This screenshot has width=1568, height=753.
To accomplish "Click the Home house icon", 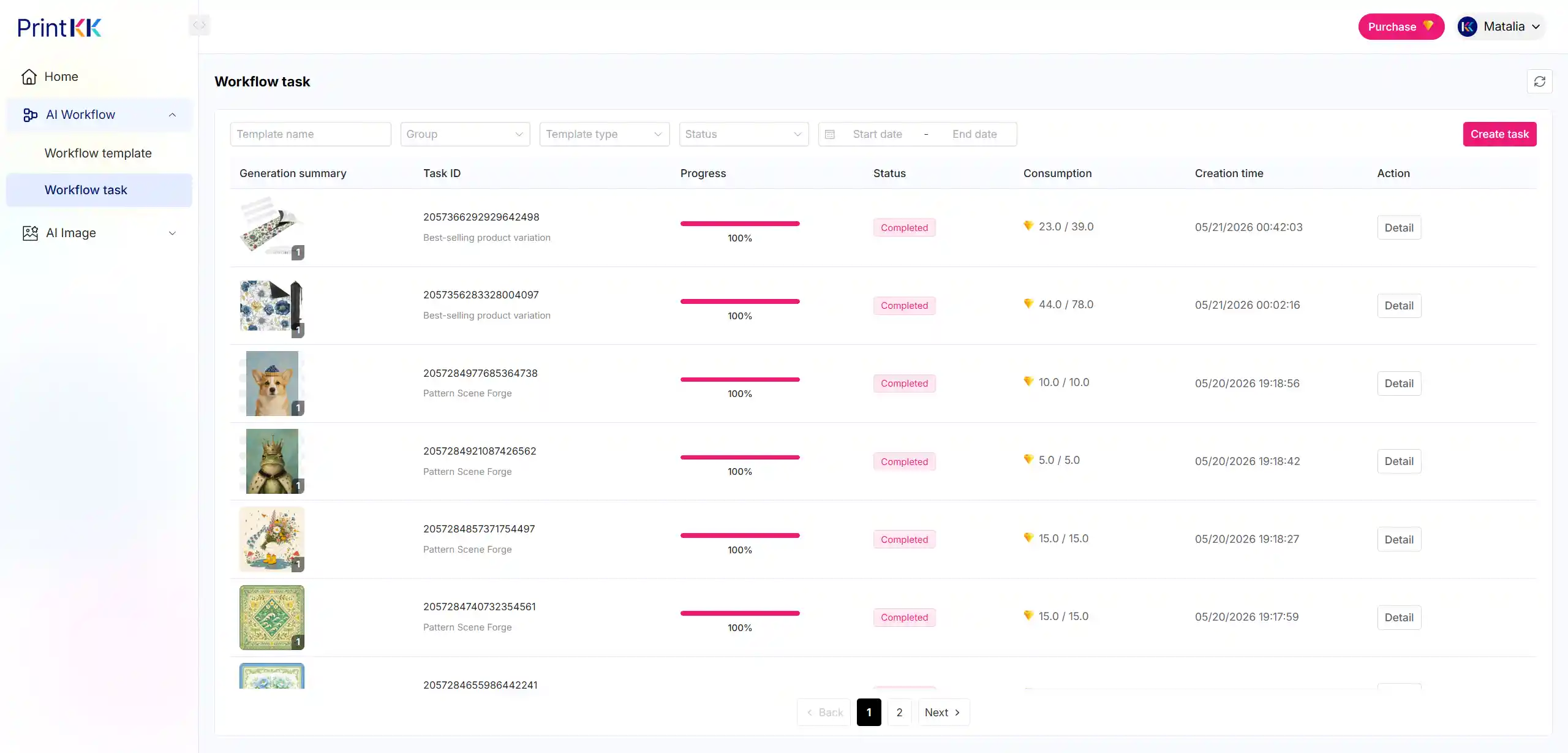I will [29, 77].
